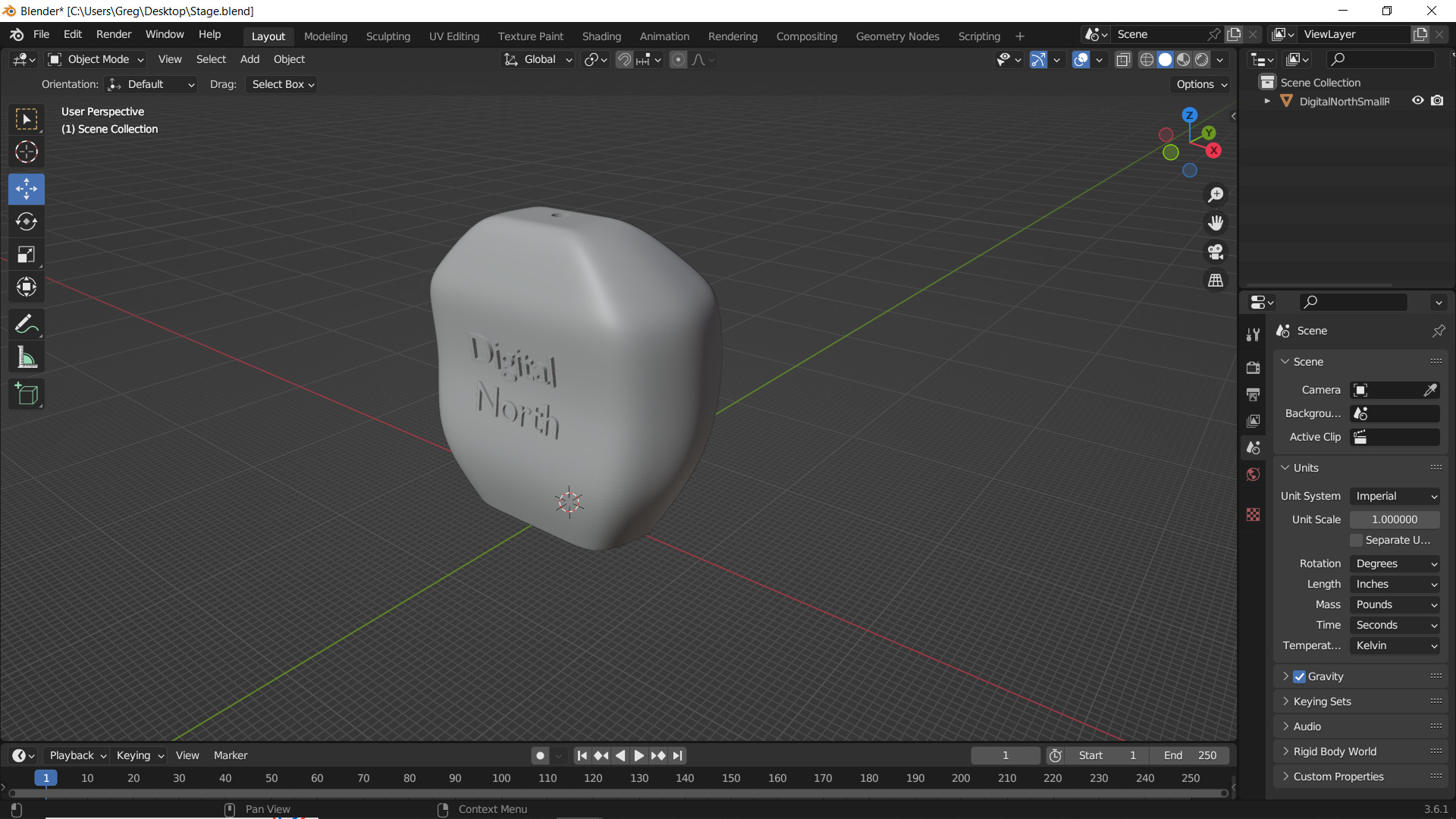This screenshot has width=1456, height=819.
Task: Switch to the Modeling workspace tab
Action: coord(325,36)
